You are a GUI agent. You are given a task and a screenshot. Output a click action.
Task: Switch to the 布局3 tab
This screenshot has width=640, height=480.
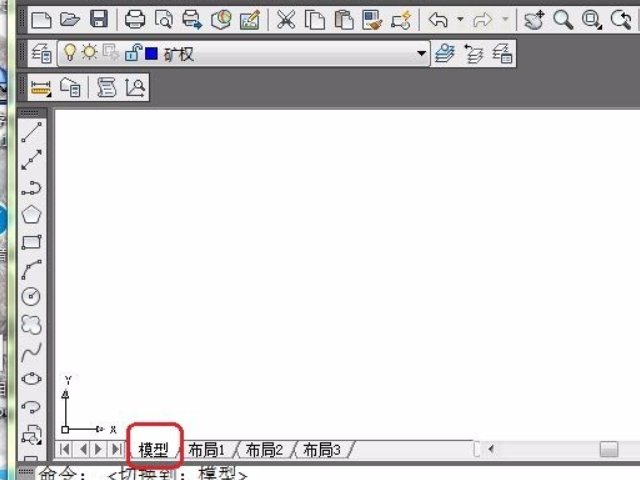click(322, 450)
